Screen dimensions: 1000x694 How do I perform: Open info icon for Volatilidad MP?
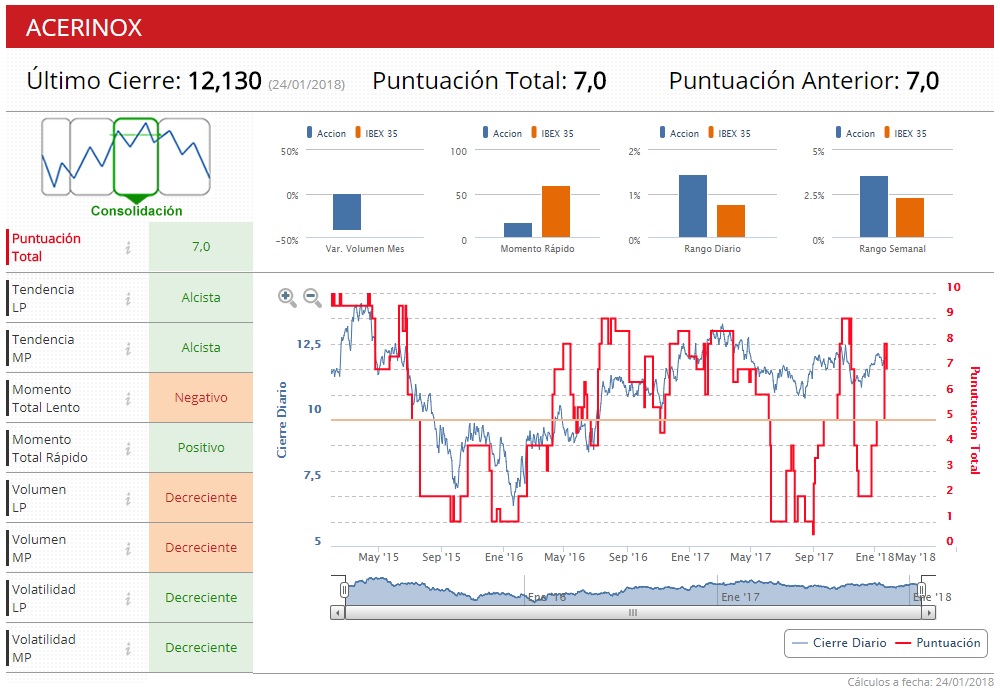click(x=128, y=648)
